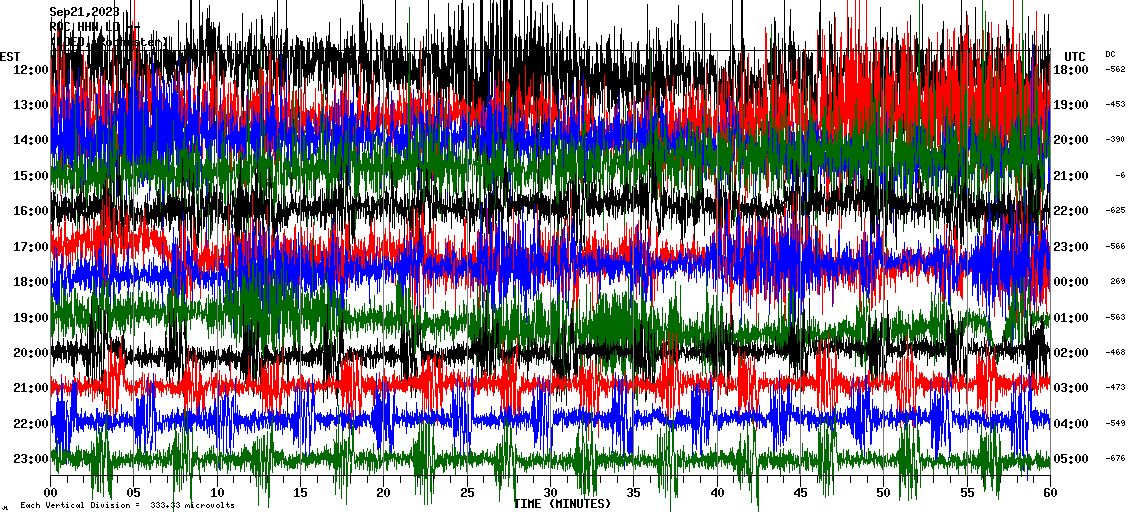Click the DC column header
This screenshot has width=1130, height=519.
click(1110, 54)
